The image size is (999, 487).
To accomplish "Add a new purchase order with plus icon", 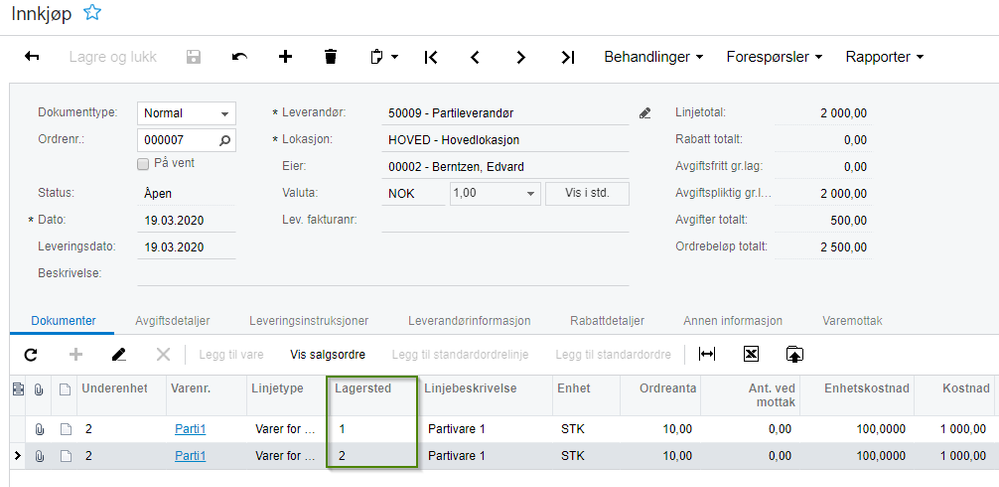I will 285,57.
